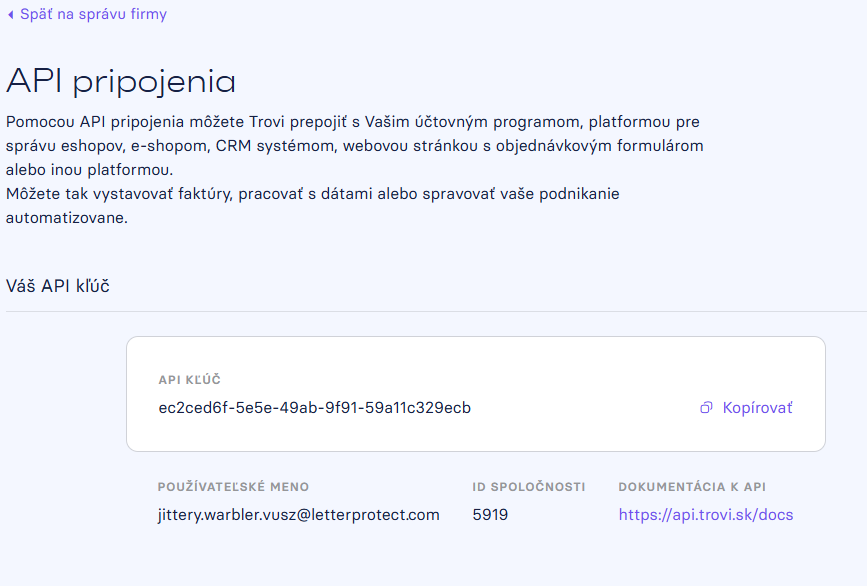
Task: Click the company ID value 5919
Action: (x=490, y=515)
